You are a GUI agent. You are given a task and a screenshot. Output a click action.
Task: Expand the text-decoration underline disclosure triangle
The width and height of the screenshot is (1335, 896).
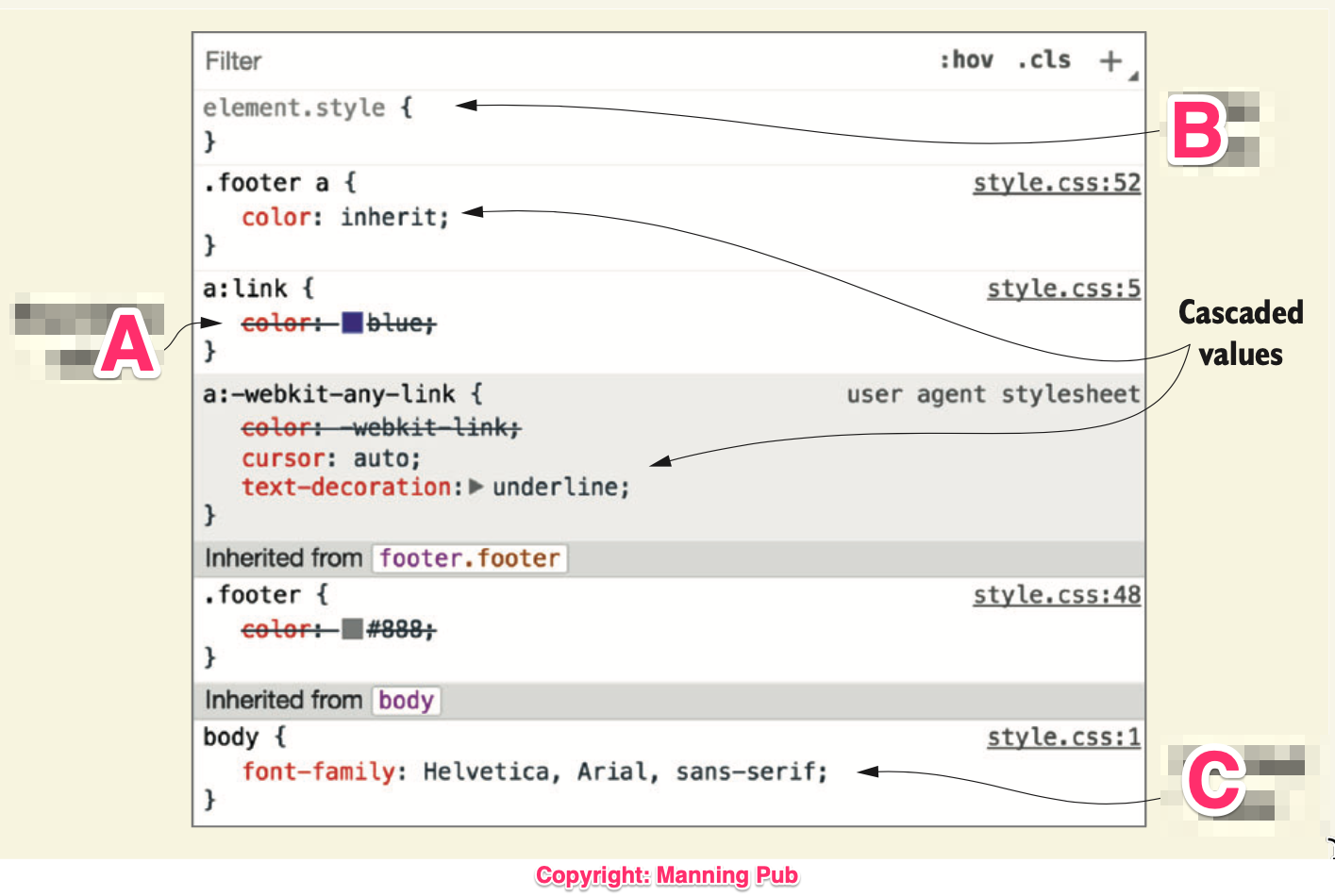pyautogui.click(x=477, y=487)
